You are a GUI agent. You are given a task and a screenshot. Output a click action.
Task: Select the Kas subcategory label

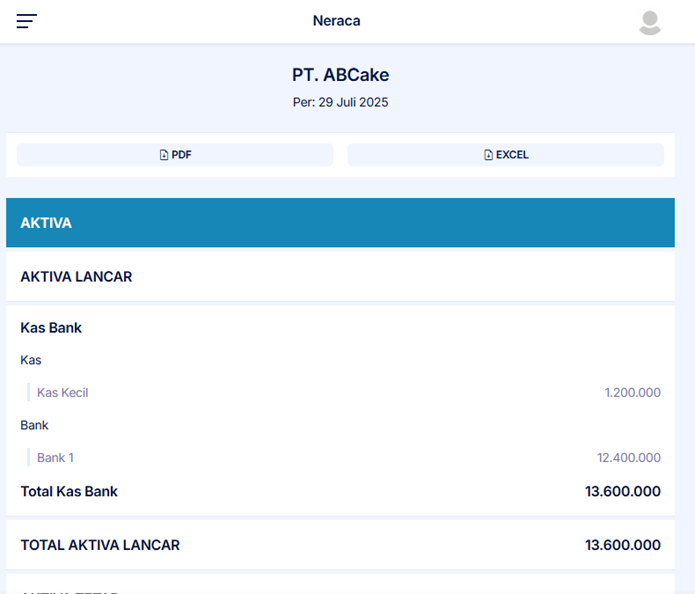point(31,360)
